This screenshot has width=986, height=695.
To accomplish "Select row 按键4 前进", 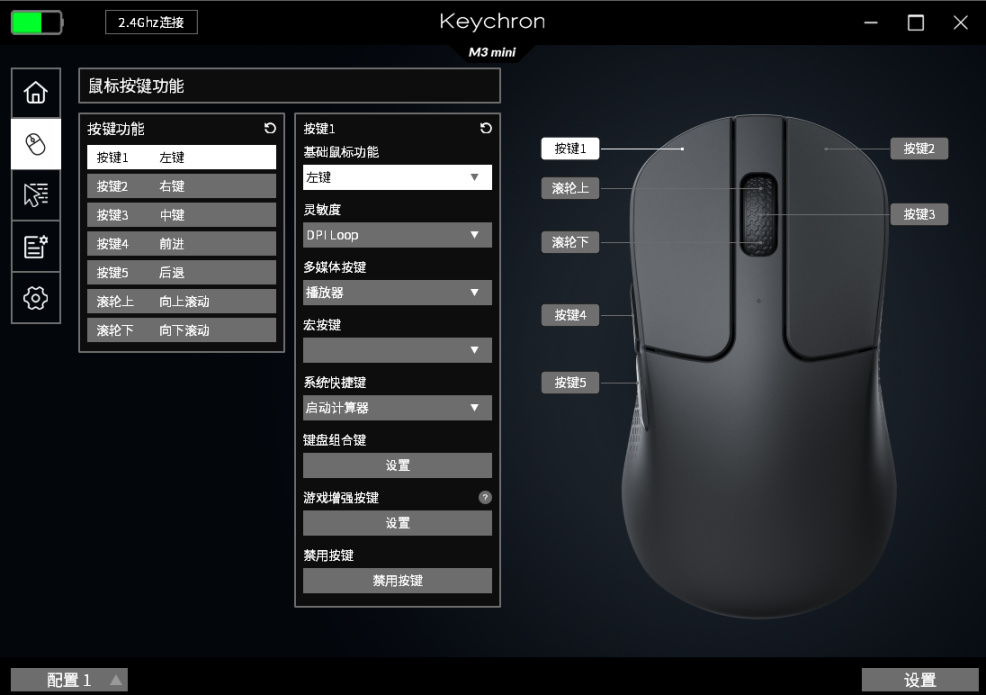I will tap(181, 243).
